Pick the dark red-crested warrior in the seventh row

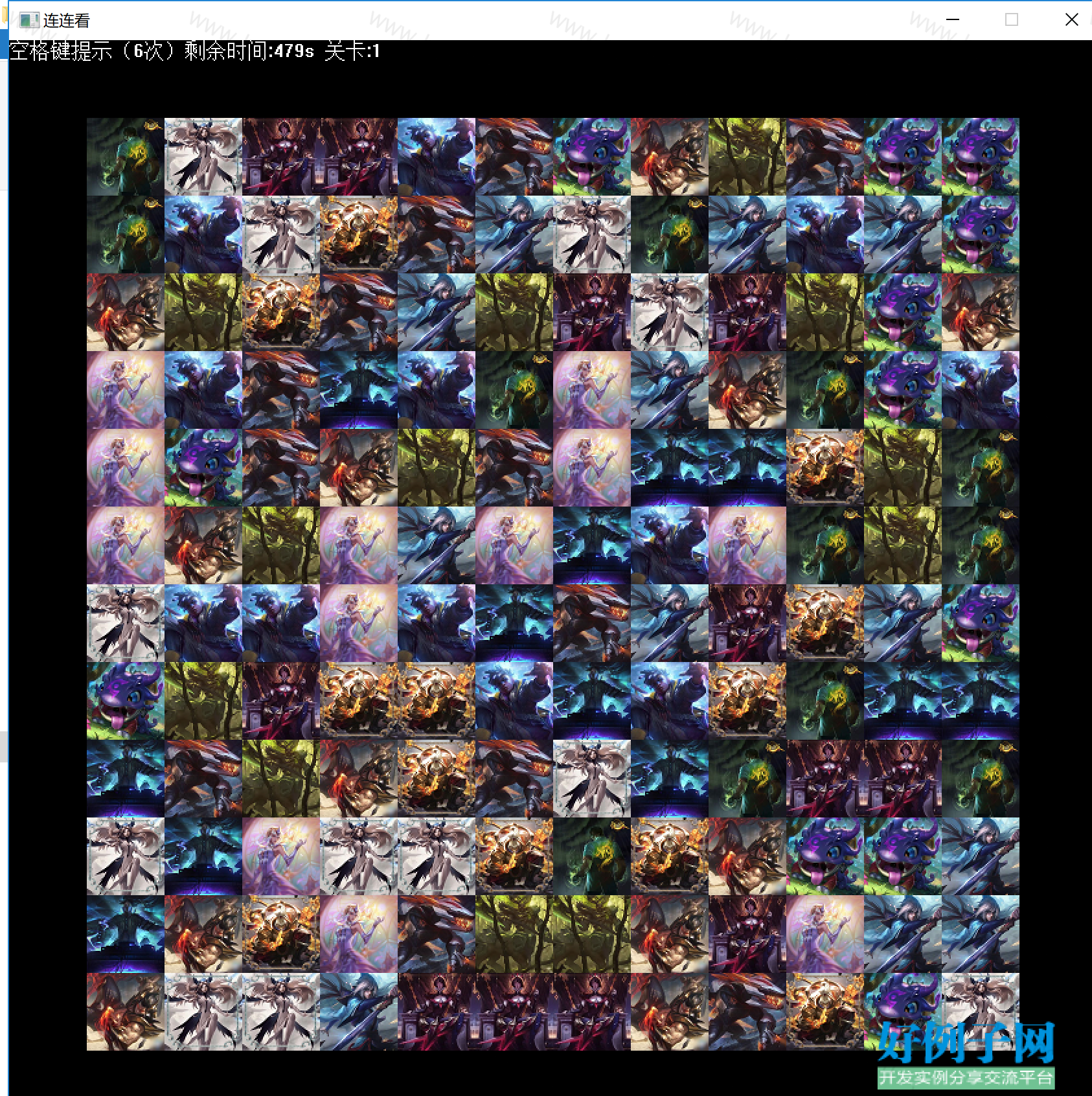(x=592, y=623)
